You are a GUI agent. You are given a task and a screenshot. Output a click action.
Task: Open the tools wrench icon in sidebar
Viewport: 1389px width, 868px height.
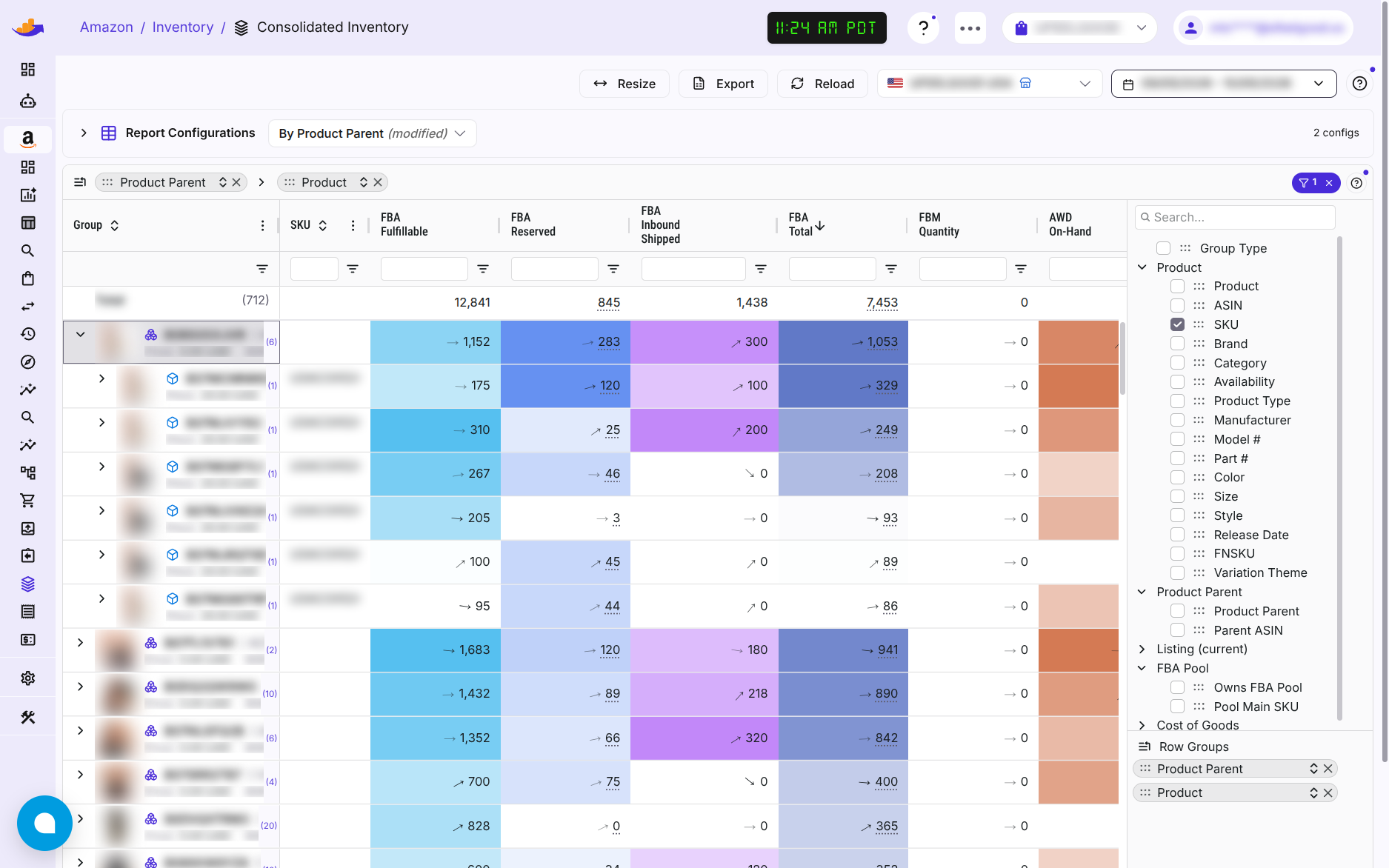click(27, 717)
